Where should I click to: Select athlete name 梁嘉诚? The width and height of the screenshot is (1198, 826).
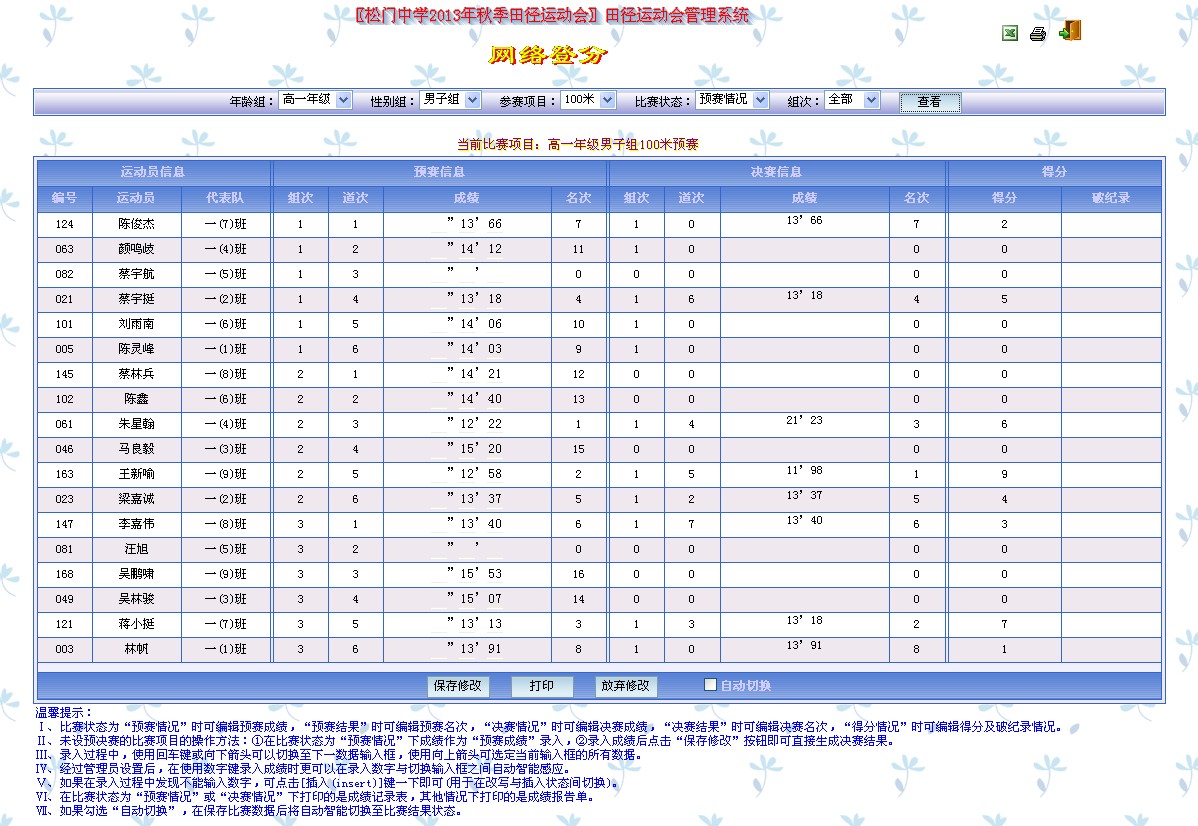[136, 499]
